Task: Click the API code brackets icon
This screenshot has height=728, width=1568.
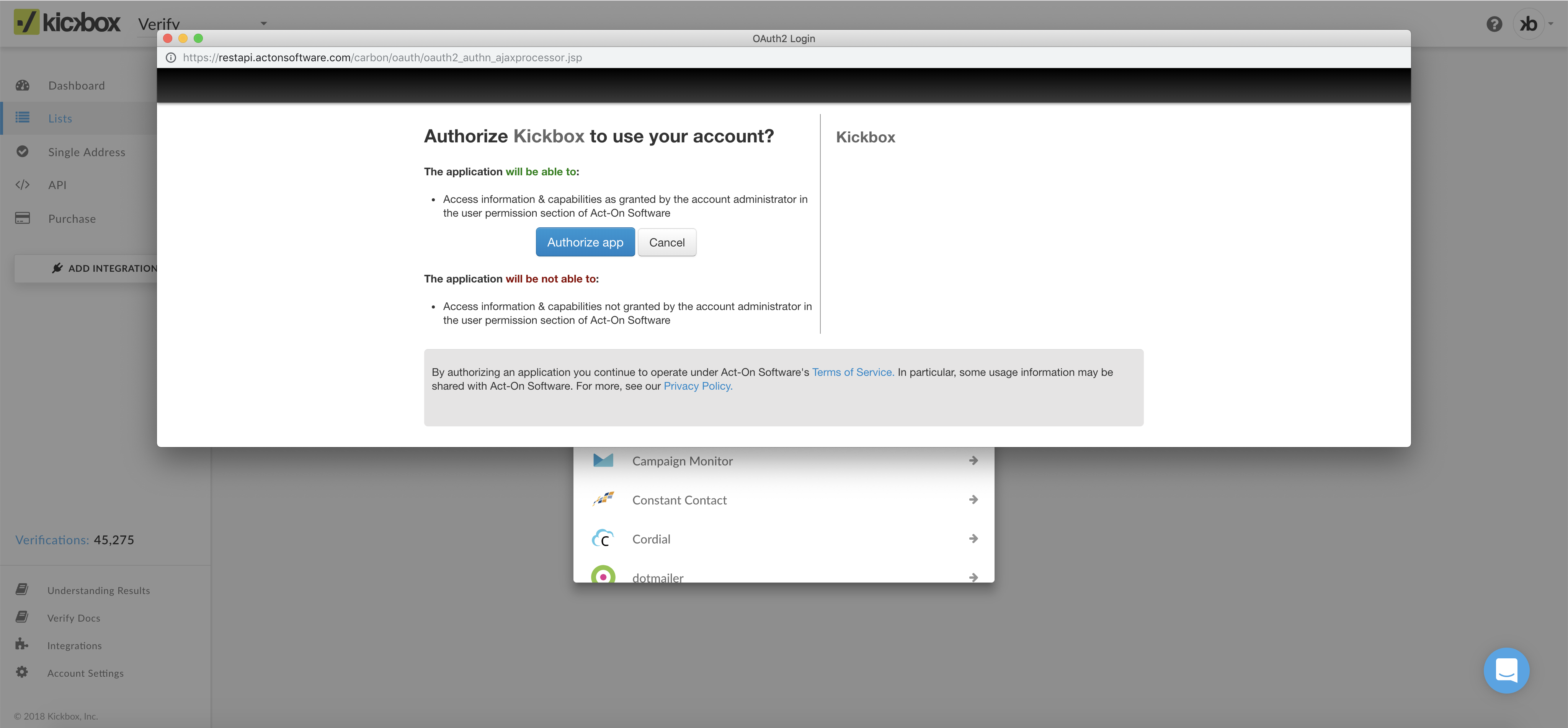Action: tap(23, 185)
